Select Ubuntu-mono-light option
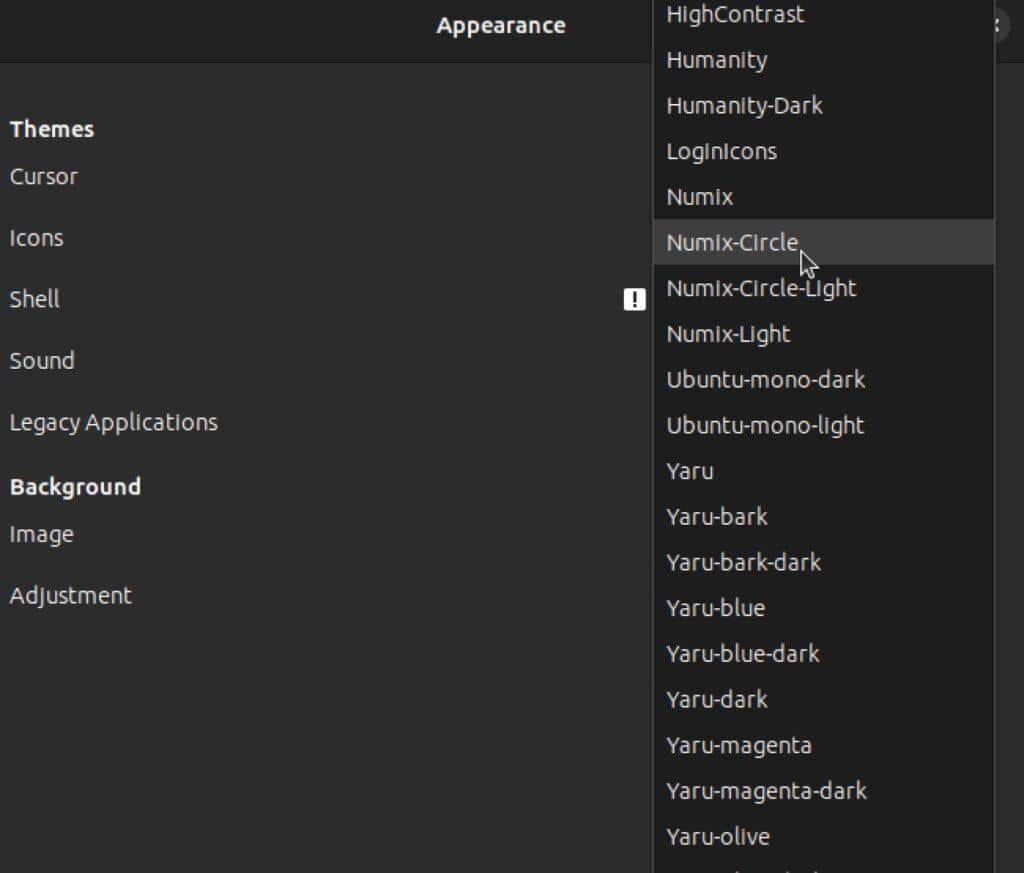 pyautogui.click(x=824, y=425)
